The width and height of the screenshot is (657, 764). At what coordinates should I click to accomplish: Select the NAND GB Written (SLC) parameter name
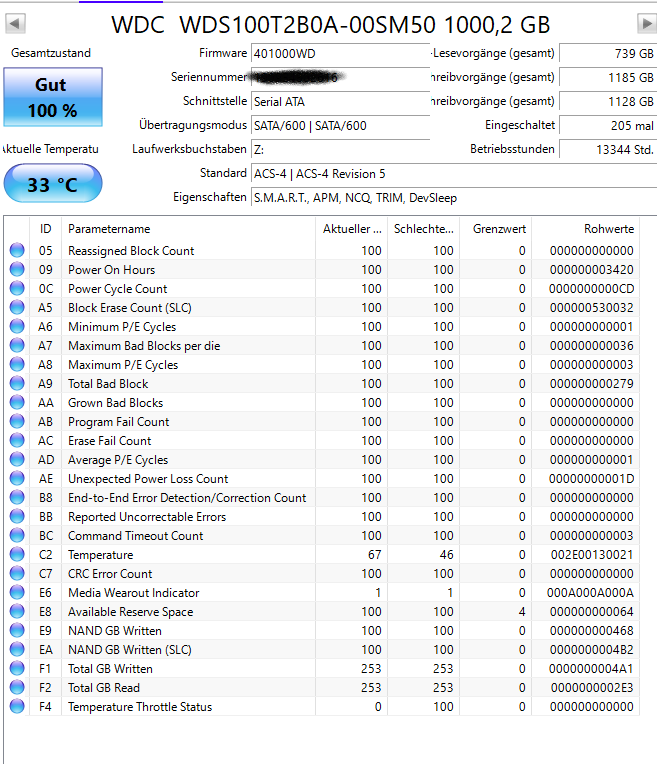click(130, 649)
